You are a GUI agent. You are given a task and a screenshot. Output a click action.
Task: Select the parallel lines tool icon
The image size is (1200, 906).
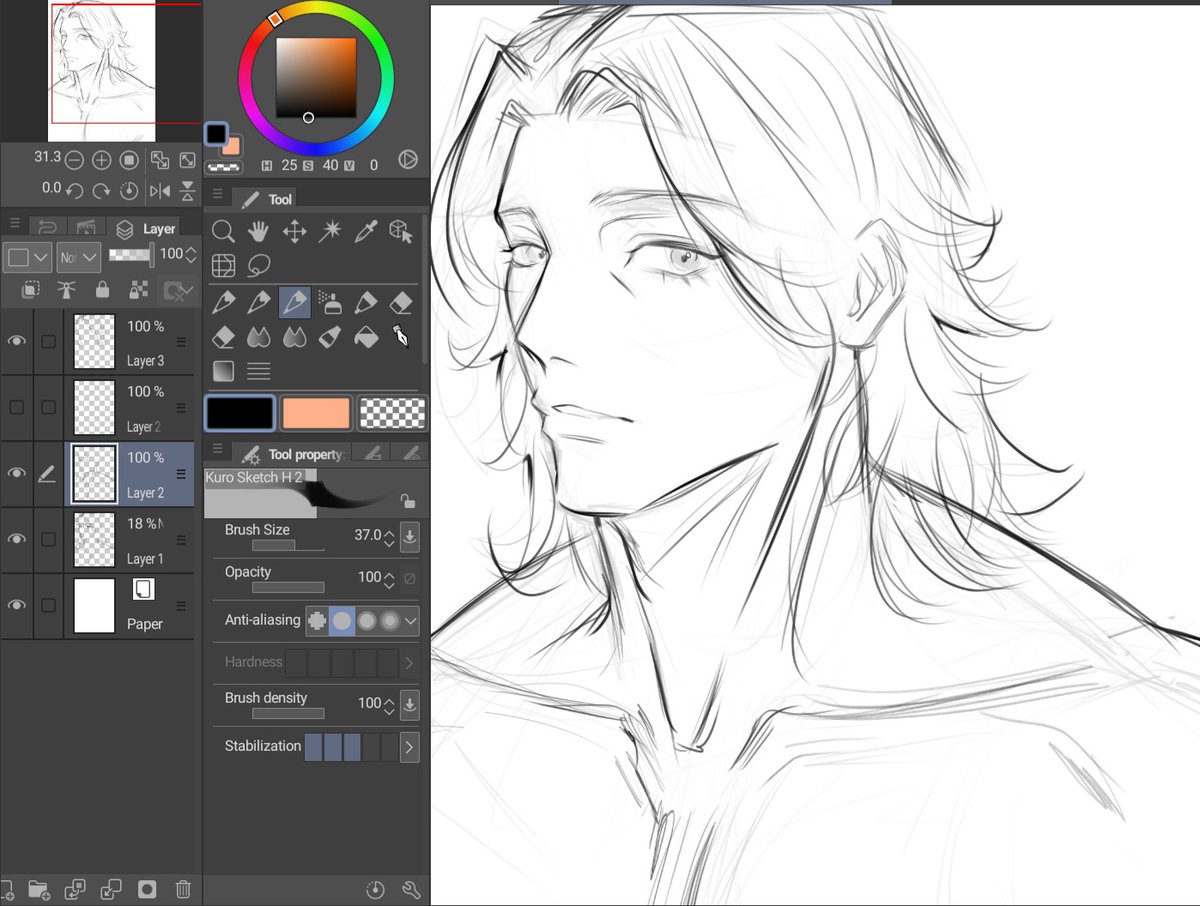tap(259, 371)
